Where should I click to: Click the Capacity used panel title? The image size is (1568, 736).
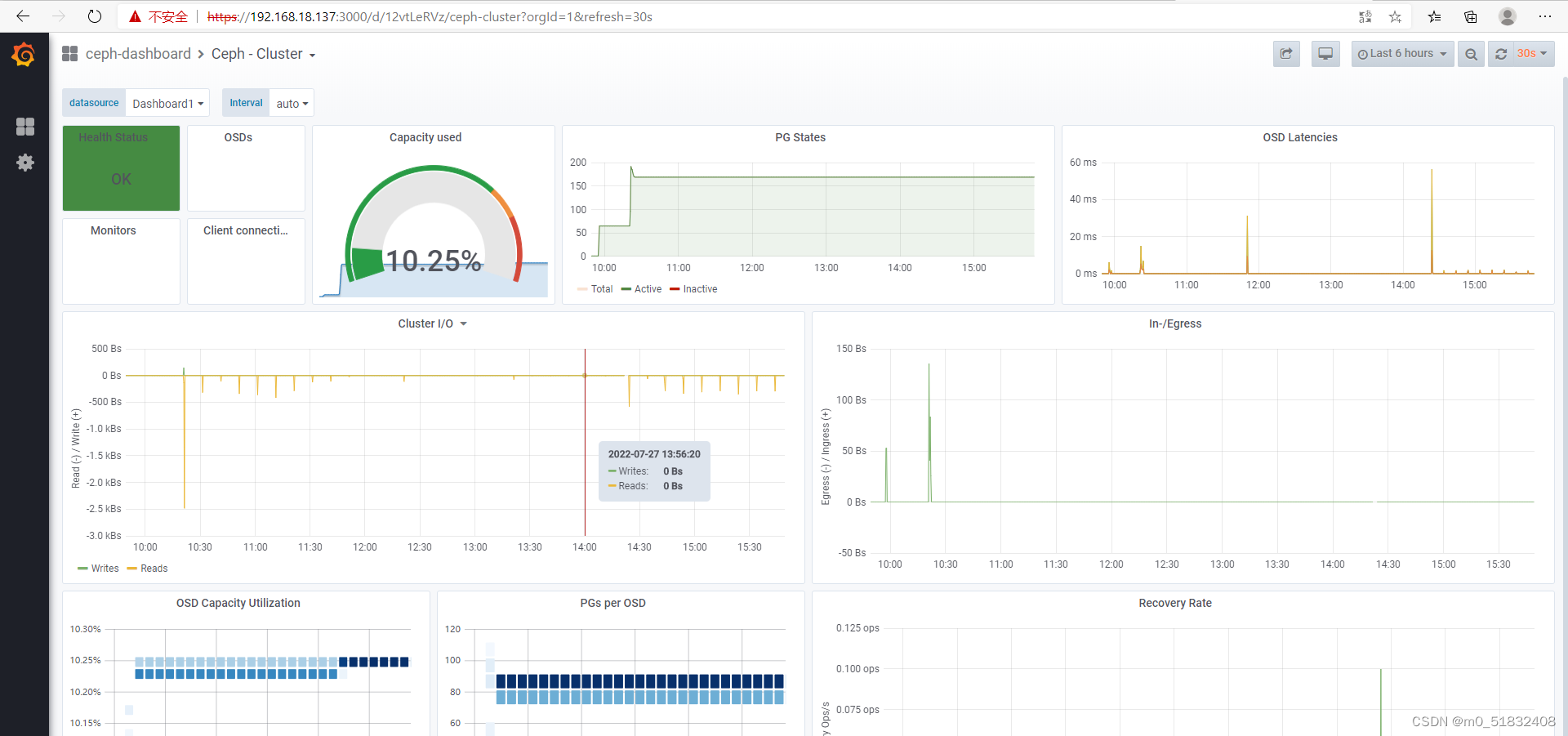tap(425, 138)
